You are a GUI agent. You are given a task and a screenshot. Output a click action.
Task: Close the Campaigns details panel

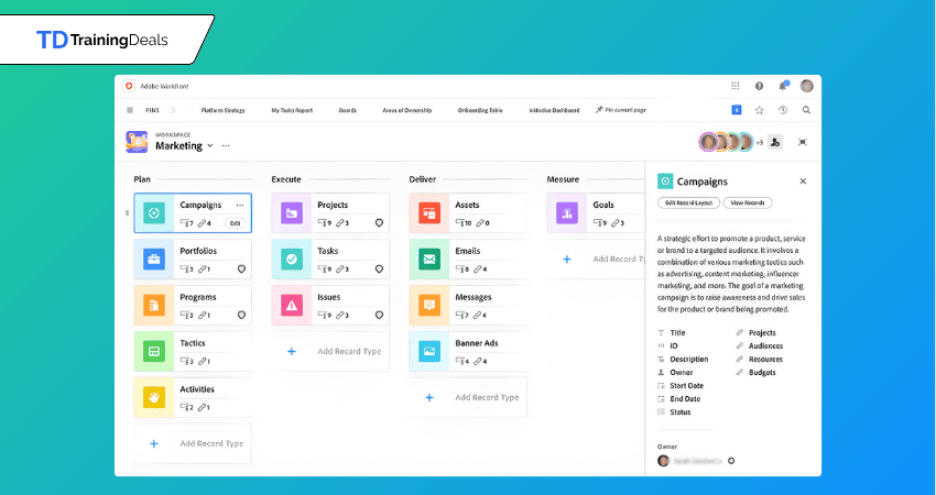click(x=803, y=181)
